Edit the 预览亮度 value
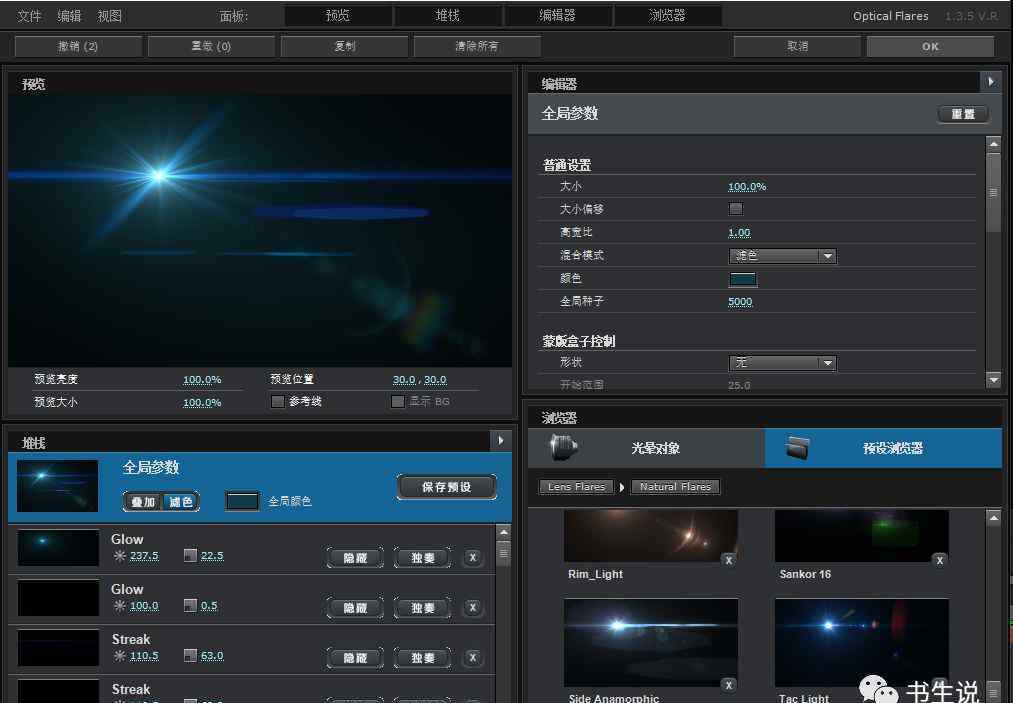The height and width of the screenshot is (703, 1013). point(202,380)
